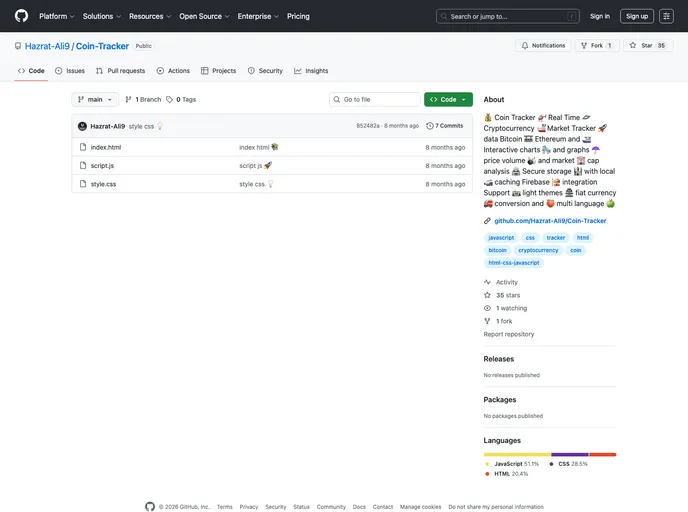View the Tags list
The image size is (688, 512).
pos(181,100)
